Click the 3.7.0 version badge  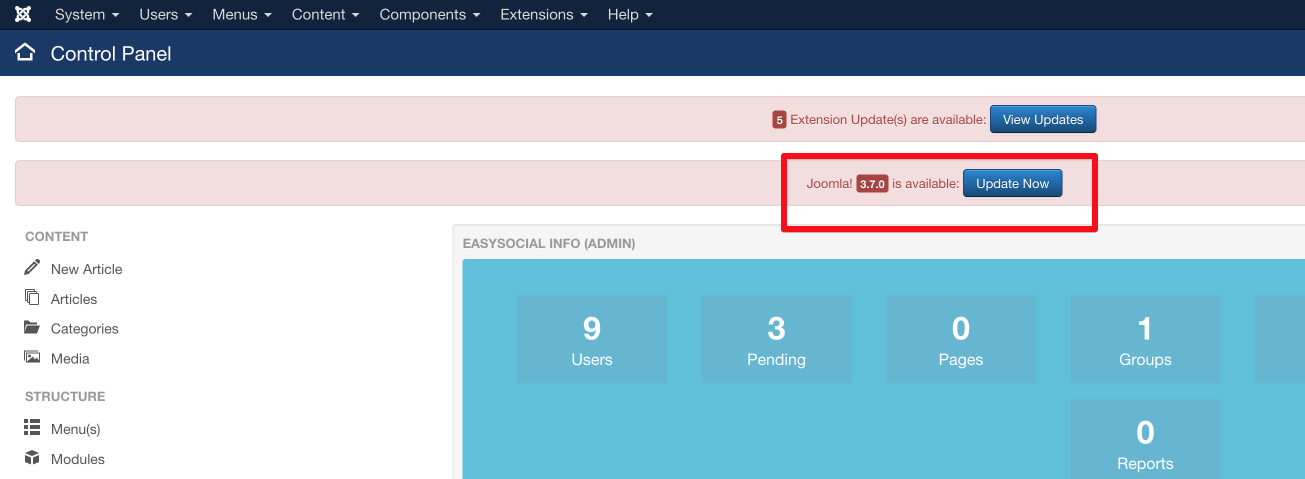[872, 184]
